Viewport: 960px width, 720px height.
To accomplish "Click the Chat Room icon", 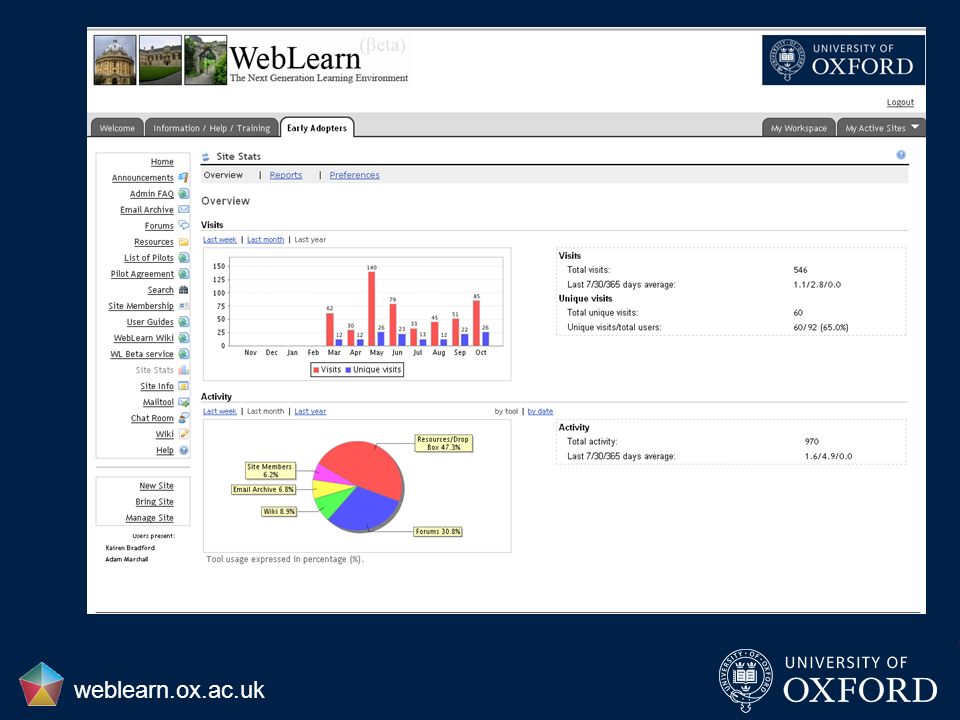I will (x=183, y=418).
